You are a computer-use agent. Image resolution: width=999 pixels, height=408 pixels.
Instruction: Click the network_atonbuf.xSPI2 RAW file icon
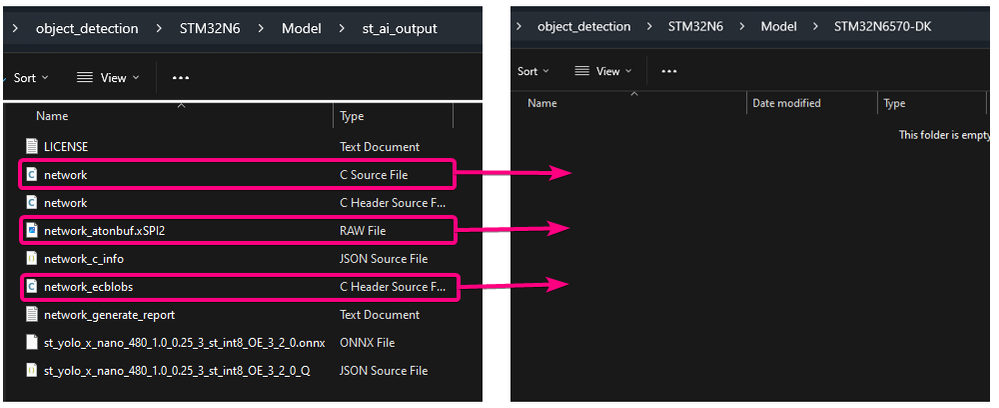pyautogui.click(x=31, y=230)
